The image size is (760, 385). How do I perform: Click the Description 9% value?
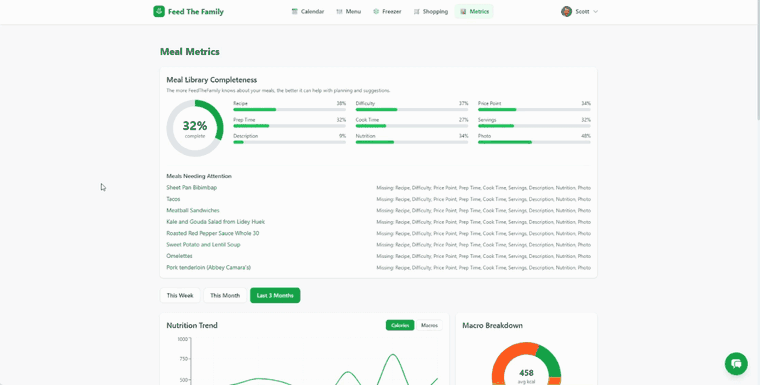click(x=342, y=136)
